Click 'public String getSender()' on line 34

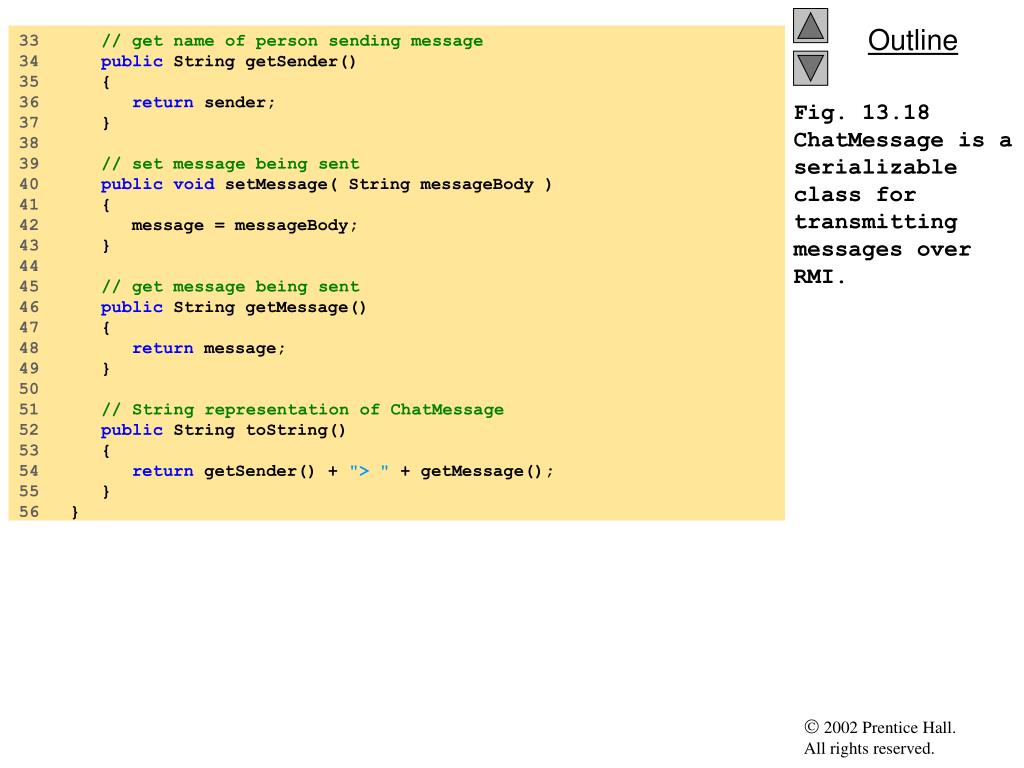[x=229, y=61]
